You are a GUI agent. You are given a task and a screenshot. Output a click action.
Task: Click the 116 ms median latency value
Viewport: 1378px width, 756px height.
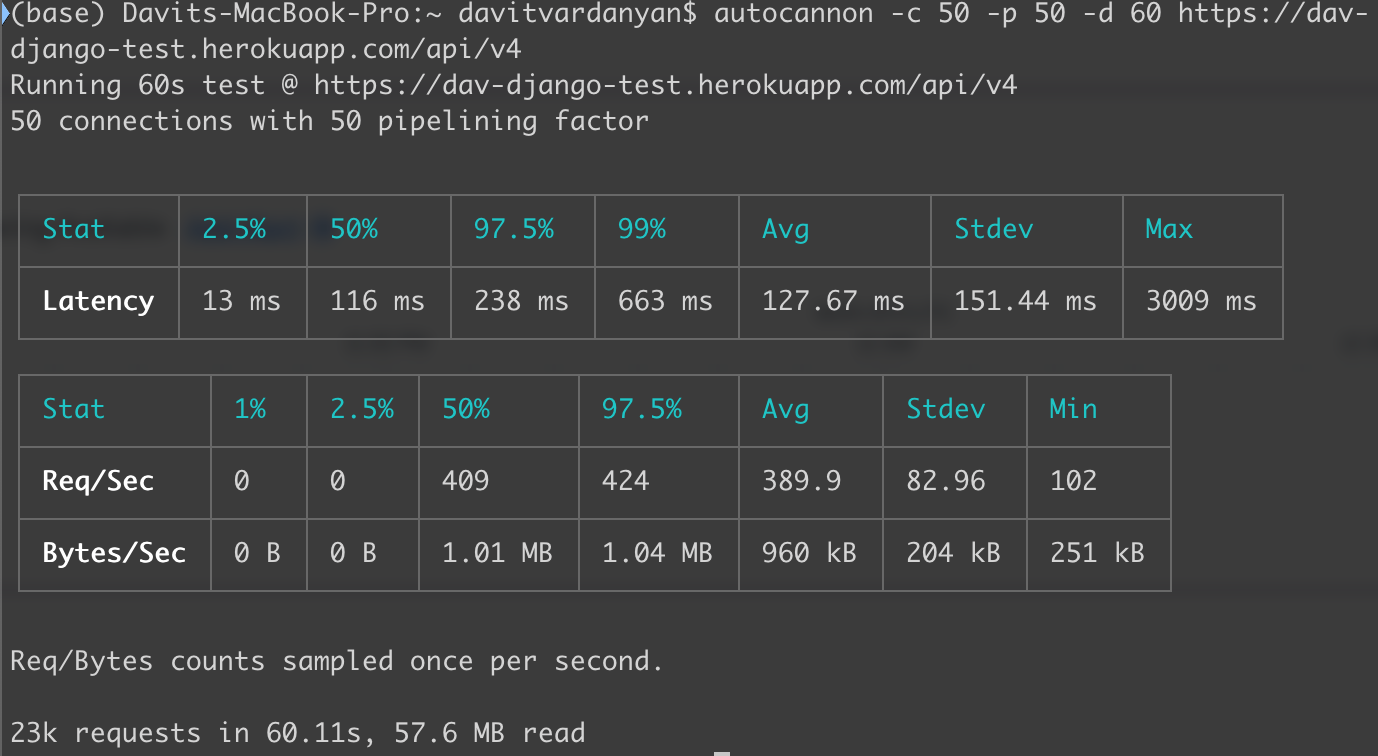377,301
